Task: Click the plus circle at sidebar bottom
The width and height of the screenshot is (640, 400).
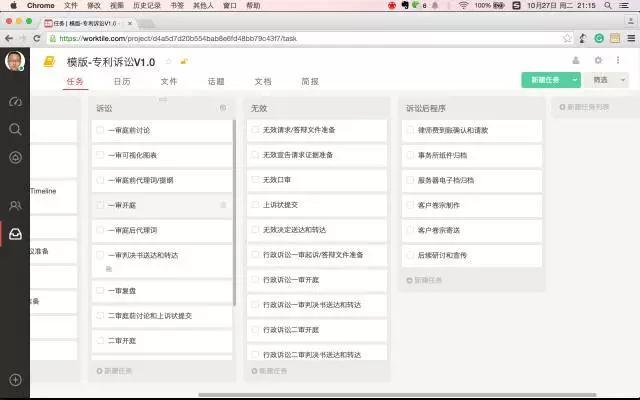Action: [x=16, y=380]
